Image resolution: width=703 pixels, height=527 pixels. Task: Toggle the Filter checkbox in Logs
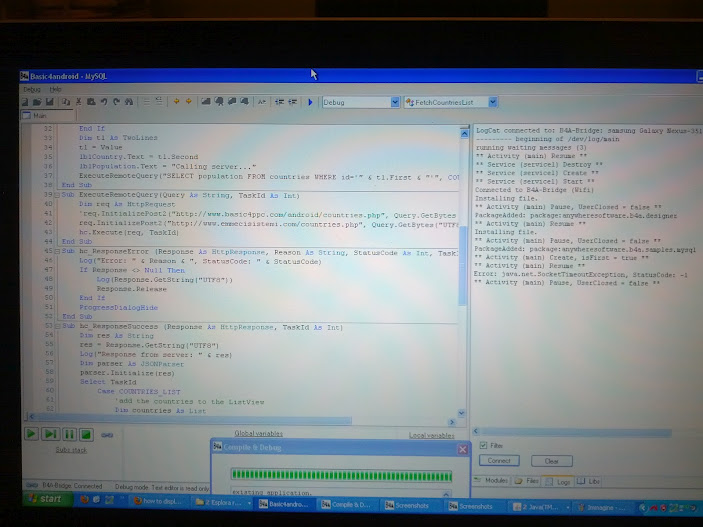(x=483, y=445)
